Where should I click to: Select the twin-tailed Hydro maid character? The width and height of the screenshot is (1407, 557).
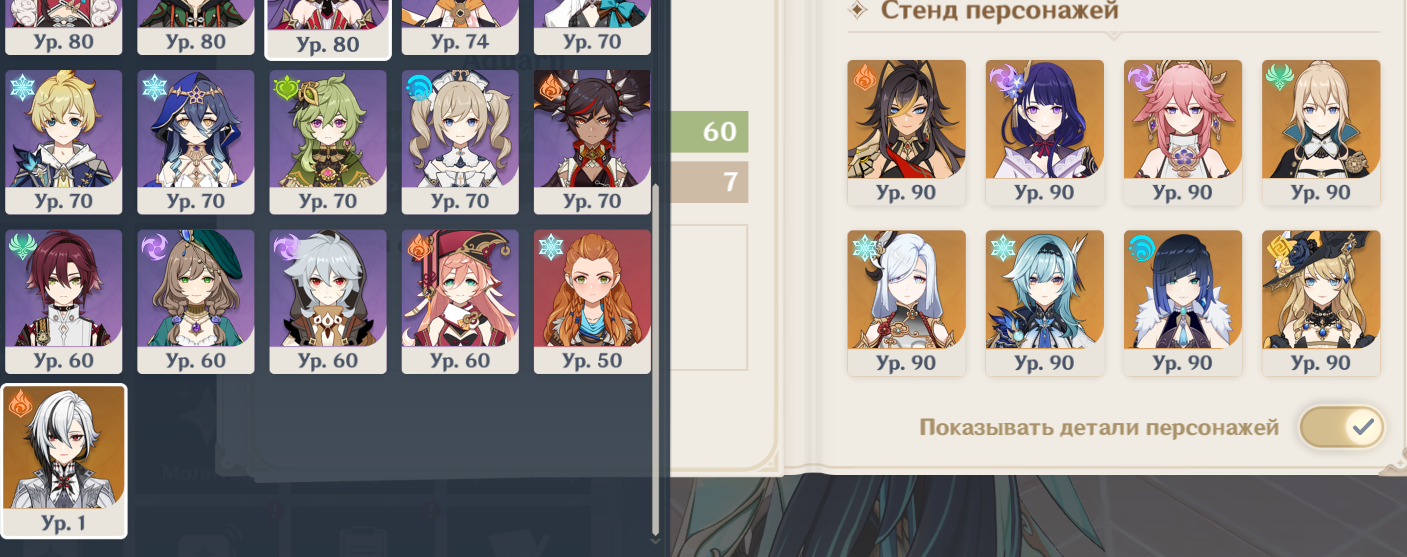(x=460, y=142)
